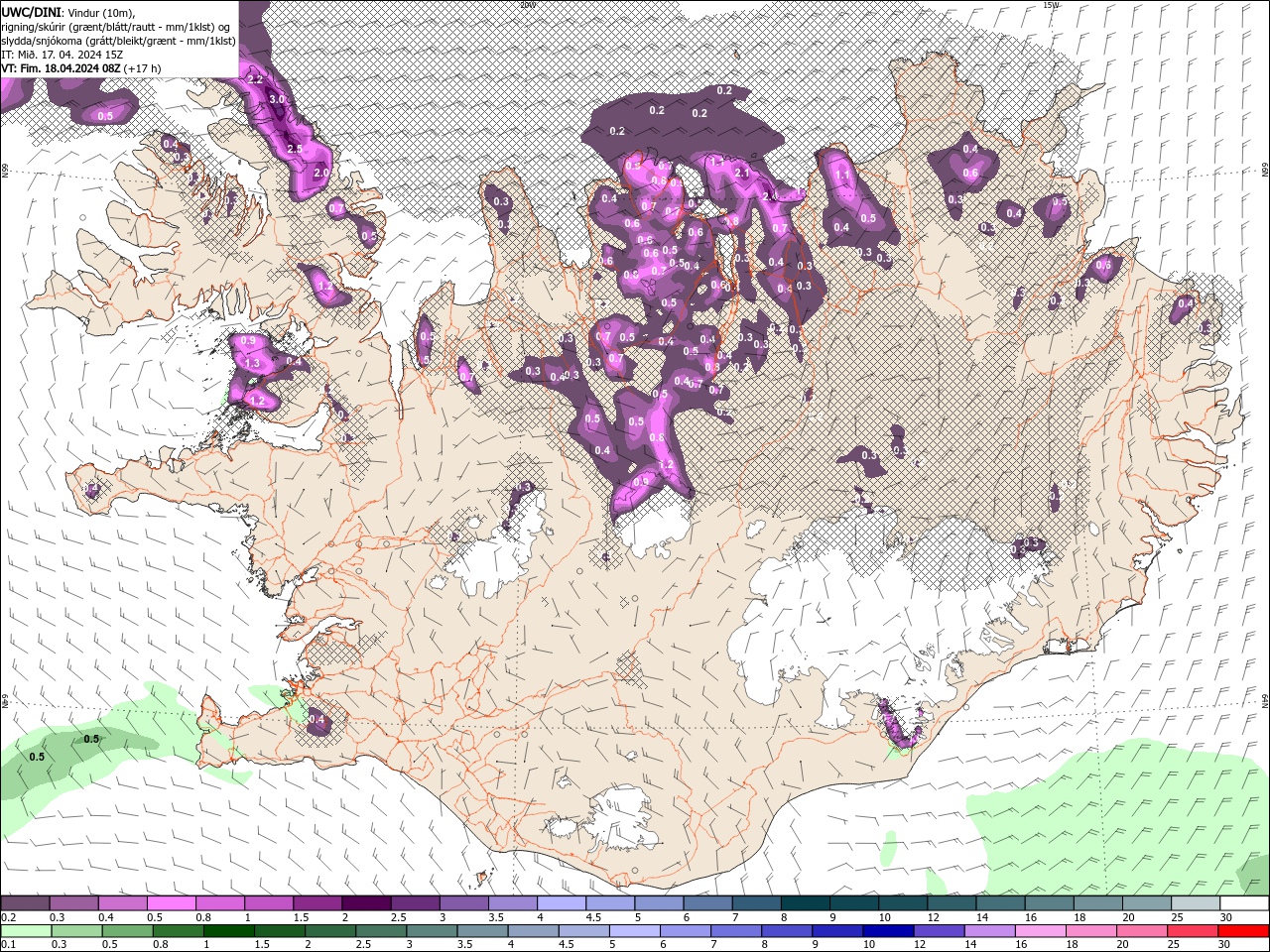Select the dusky purple snow swatch between 0.2 and 0.3
This screenshot has height=952, width=1270.
[25, 903]
